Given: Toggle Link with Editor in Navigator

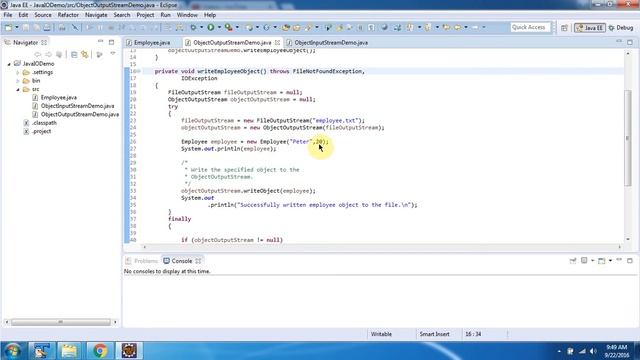Looking at the screenshot, I should 85,54.
